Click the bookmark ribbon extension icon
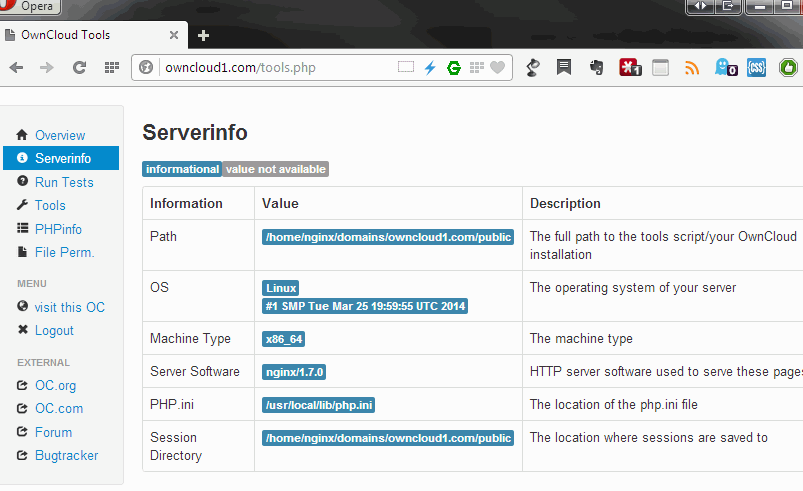The image size is (803, 491). (x=564, y=68)
